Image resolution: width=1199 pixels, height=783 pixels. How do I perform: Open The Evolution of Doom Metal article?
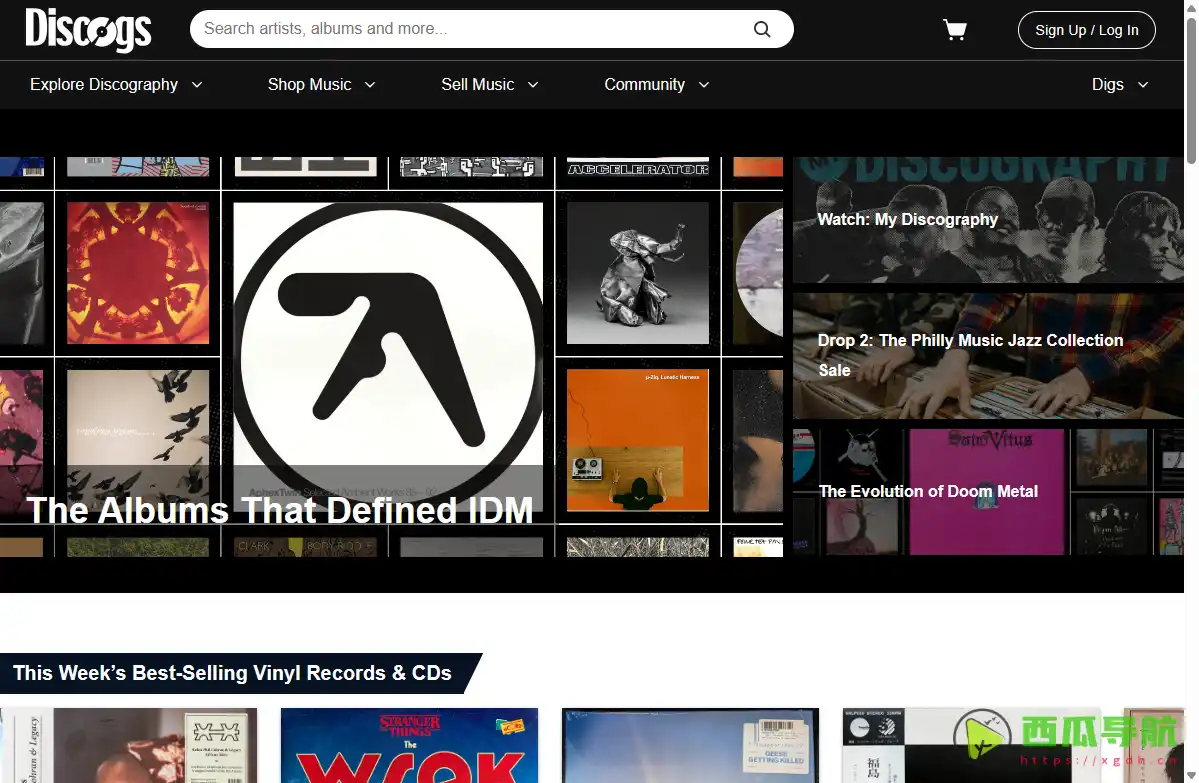(x=928, y=491)
